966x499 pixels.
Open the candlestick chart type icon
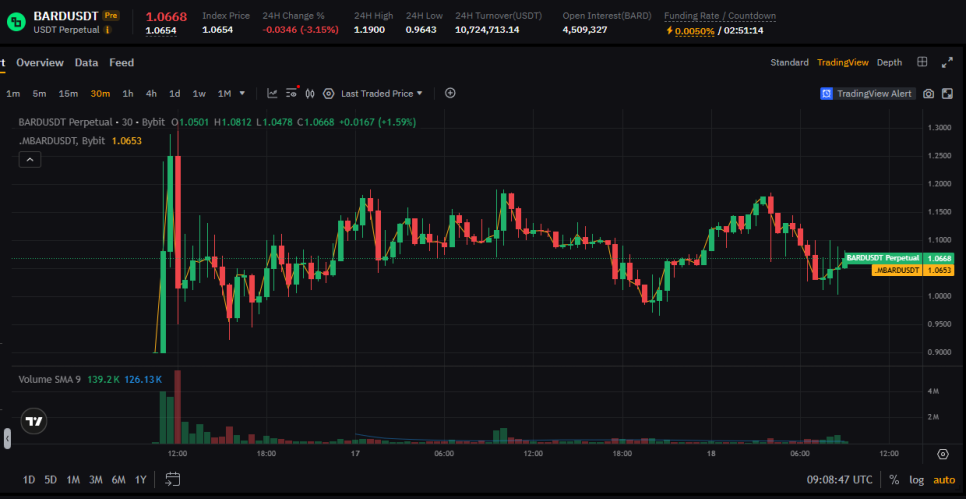pyautogui.click(x=310, y=94)
